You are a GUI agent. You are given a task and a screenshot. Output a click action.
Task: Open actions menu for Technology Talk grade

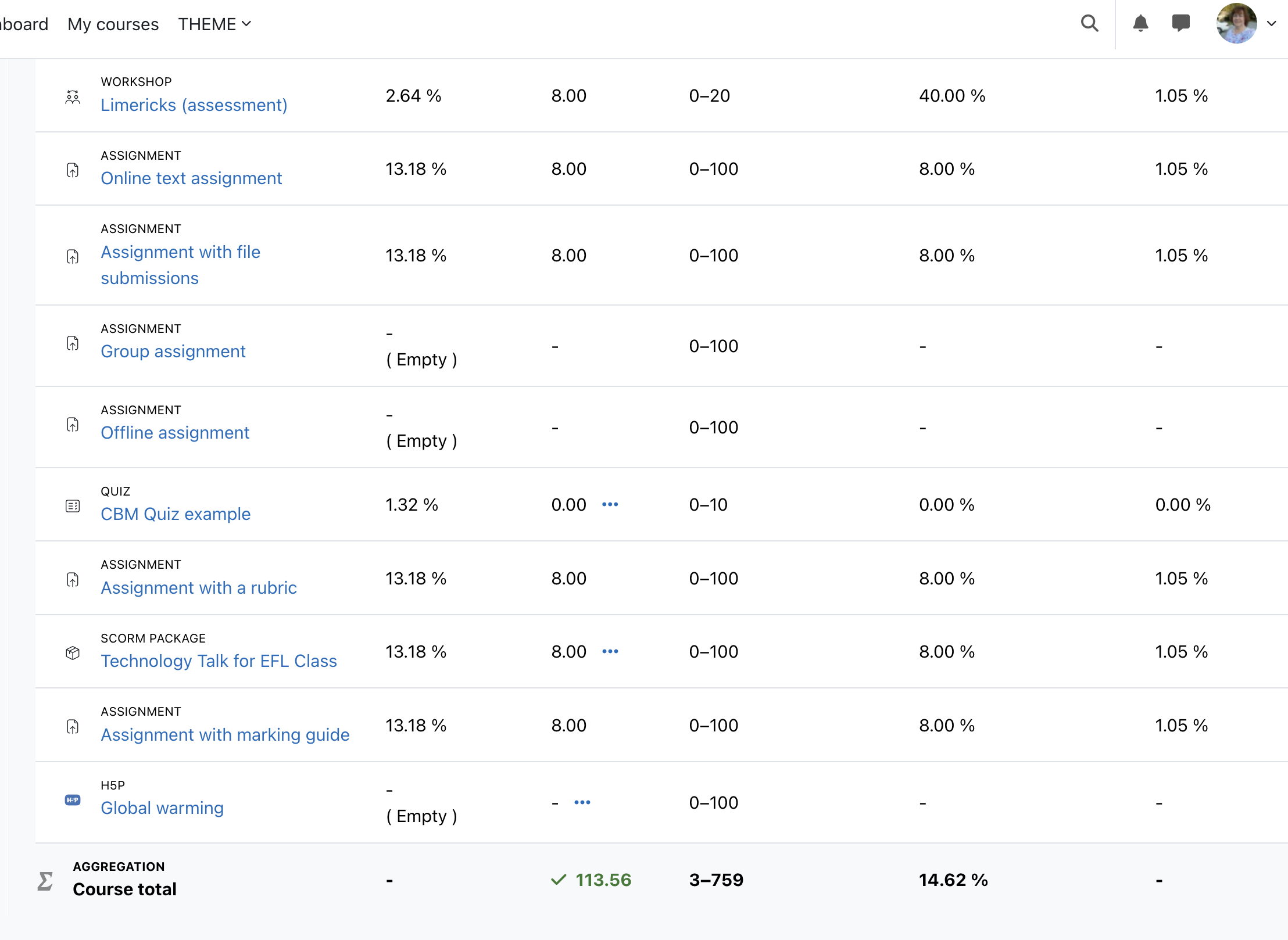(x=610, y=651)
